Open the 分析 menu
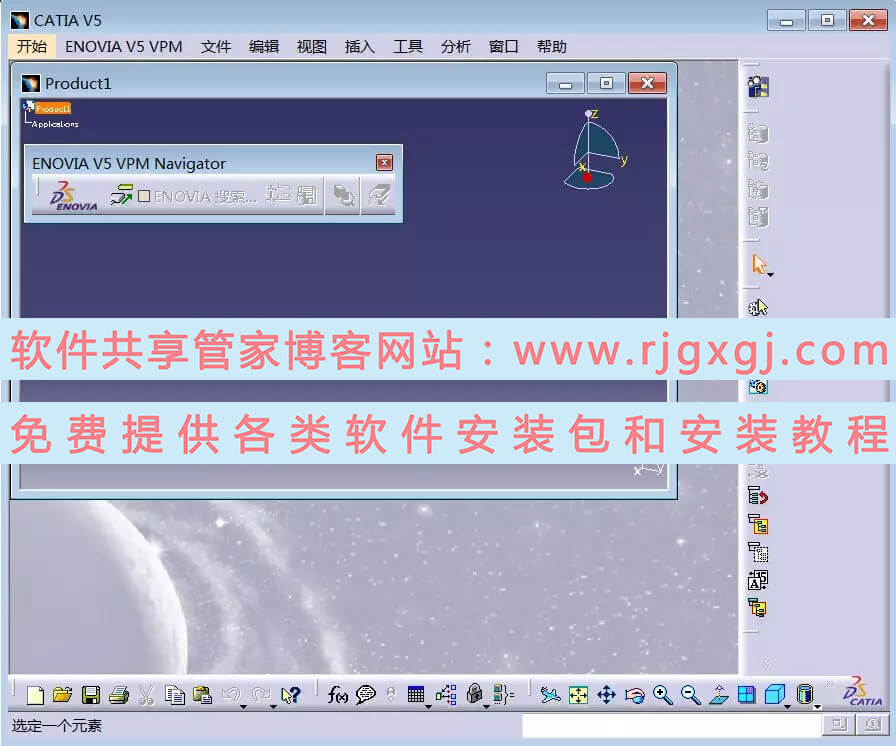This screenshot has width=896, height=746. click(455, 46)
